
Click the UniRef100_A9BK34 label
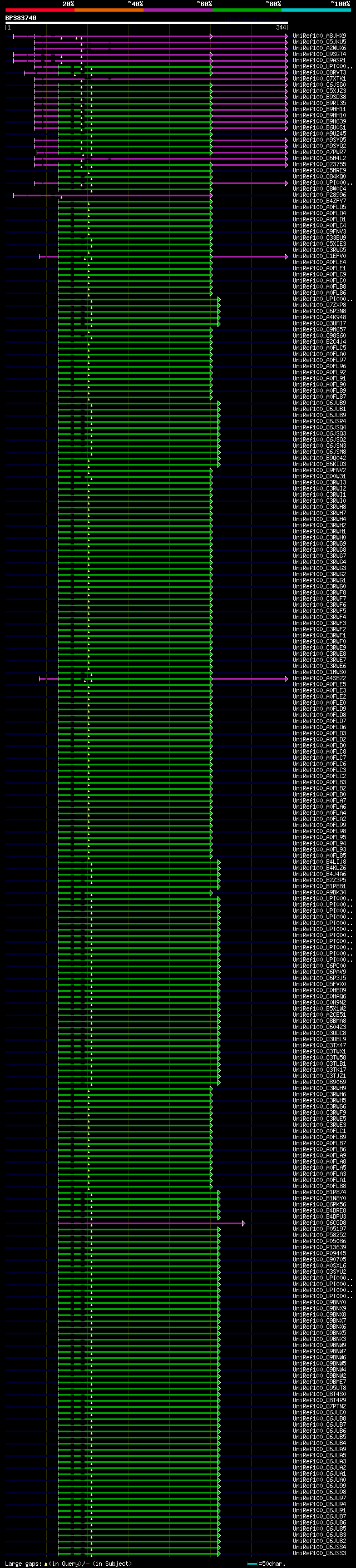click(x=319, y=892)
